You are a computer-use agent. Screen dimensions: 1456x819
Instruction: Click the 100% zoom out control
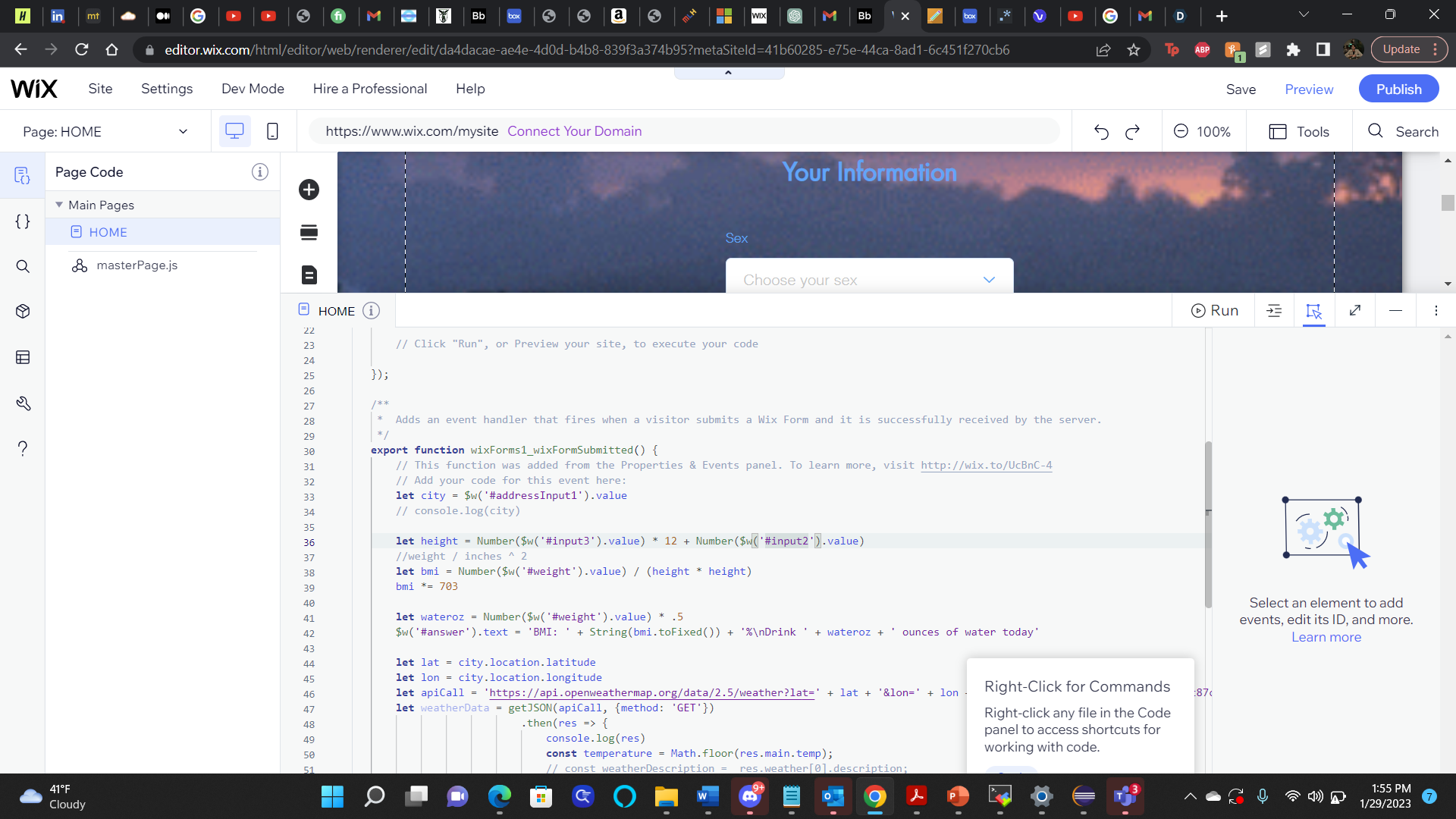[1201, 131]
